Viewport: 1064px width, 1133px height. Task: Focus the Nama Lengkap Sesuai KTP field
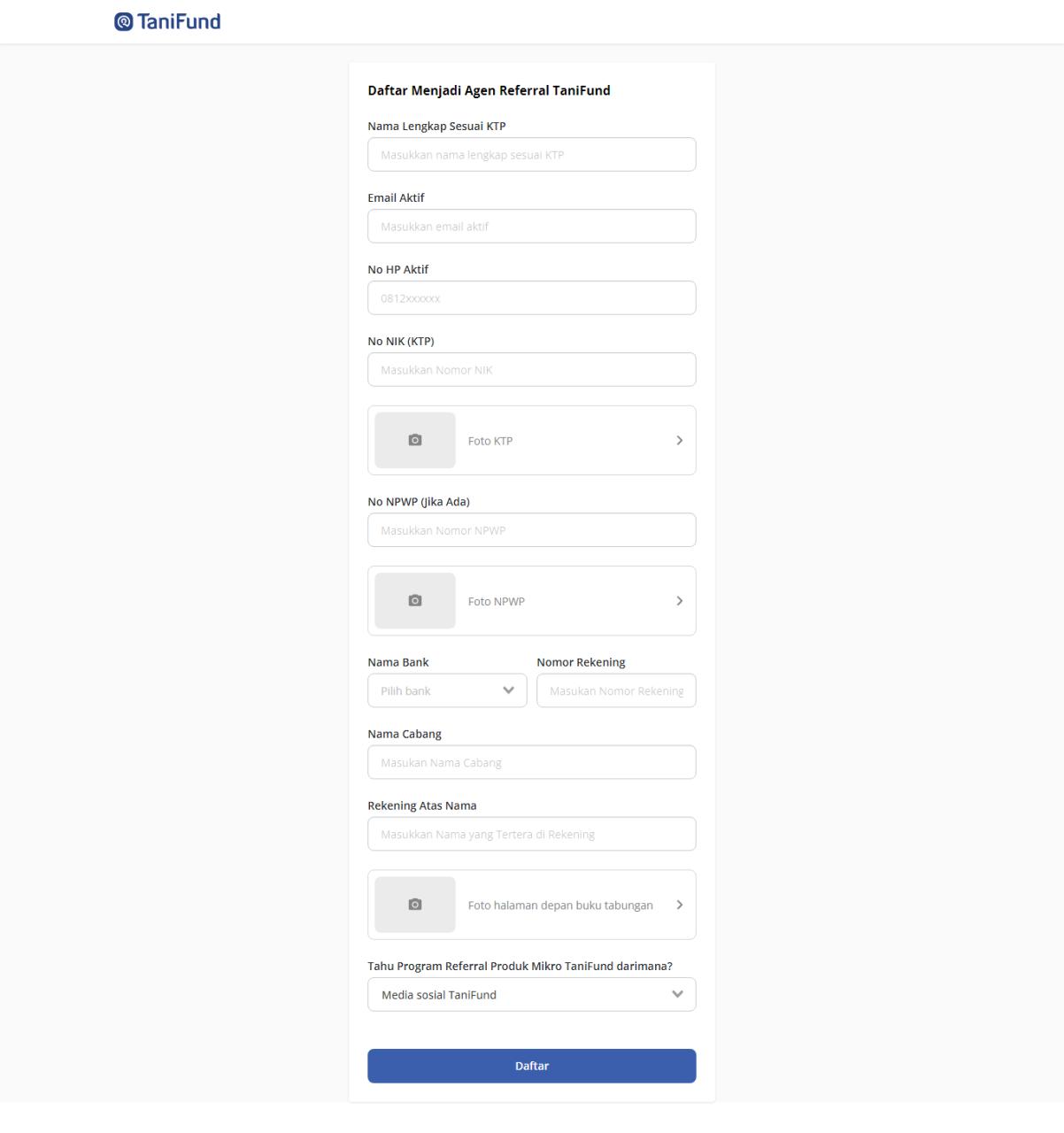(531, 155)
